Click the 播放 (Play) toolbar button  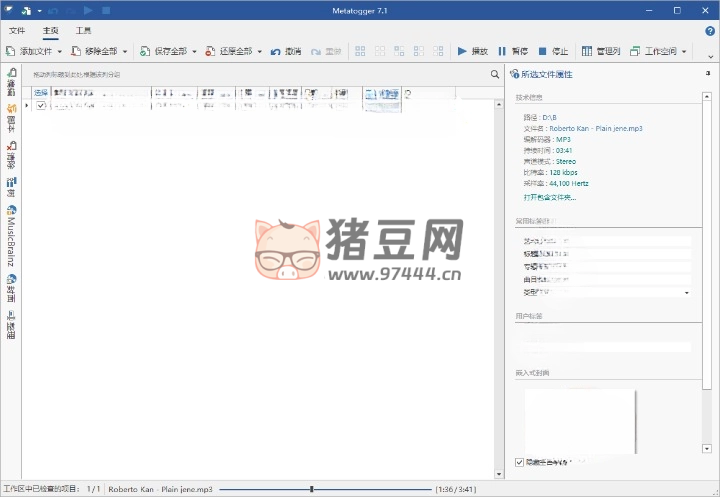click(x=472, y=51)
